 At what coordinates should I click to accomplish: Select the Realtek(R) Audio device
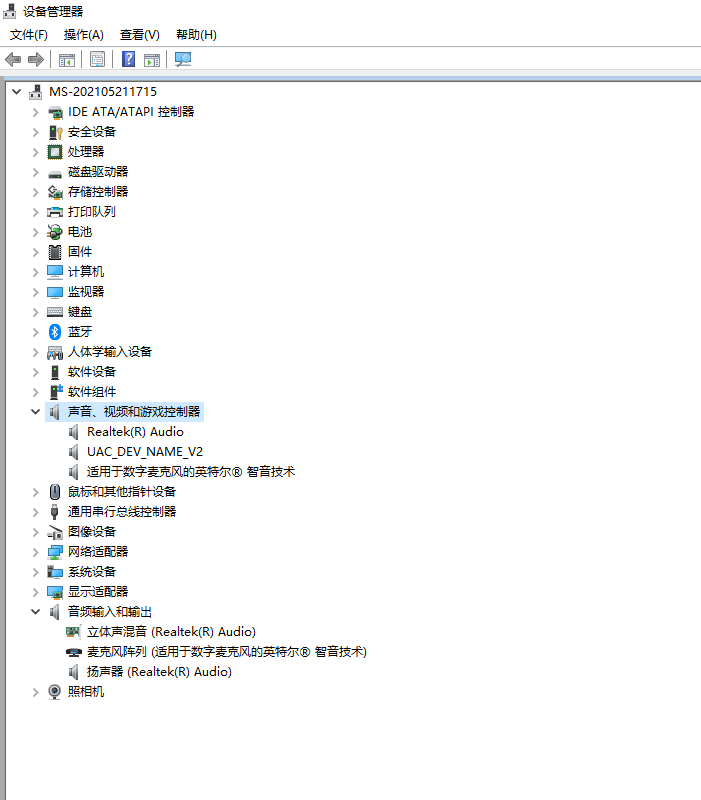click(x=135, y=432)
